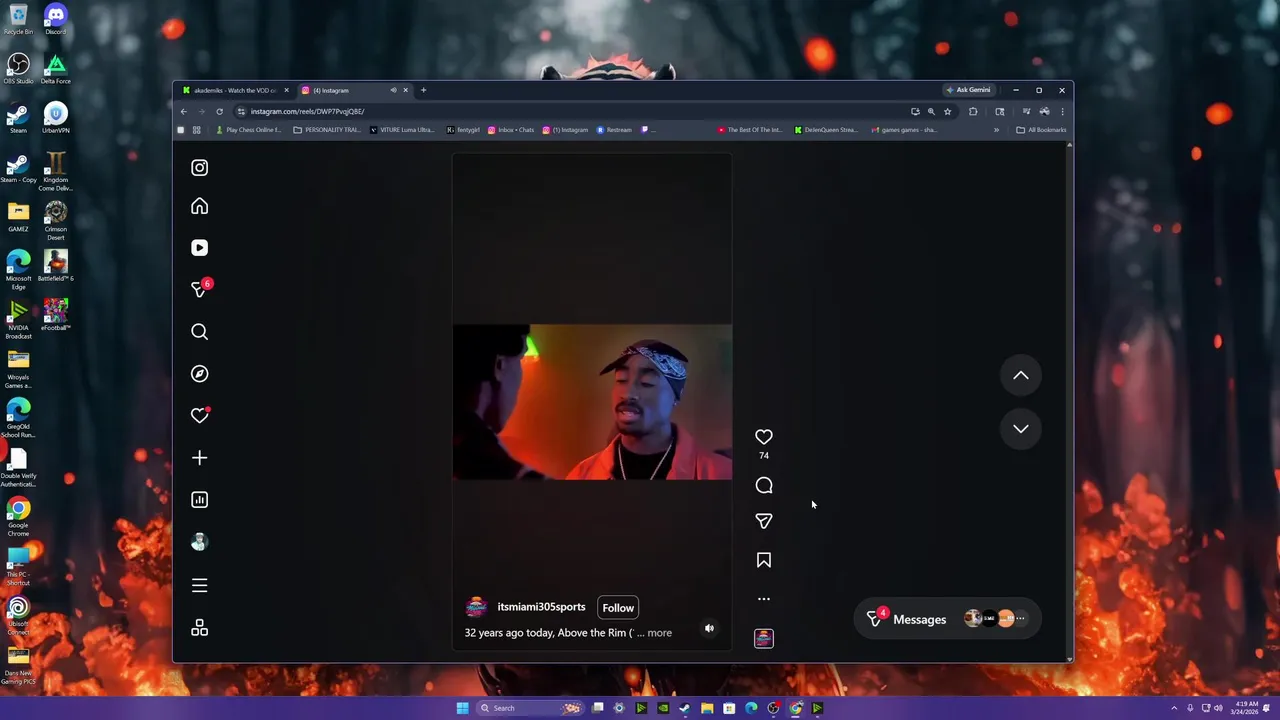Open itsmiami305sports profile name

[x=541, y=607]
